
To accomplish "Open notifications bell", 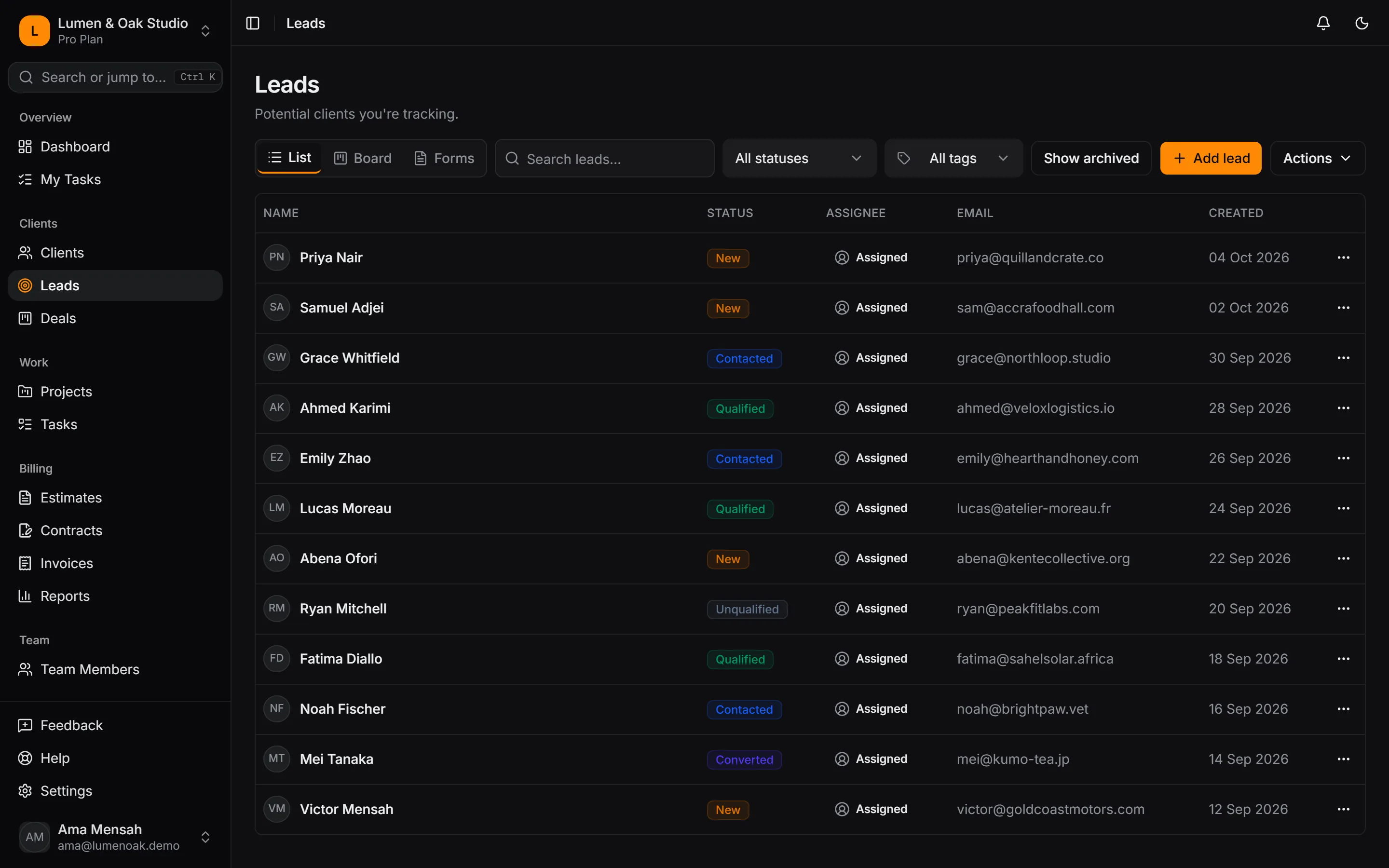I will [x=1323, y=23].
